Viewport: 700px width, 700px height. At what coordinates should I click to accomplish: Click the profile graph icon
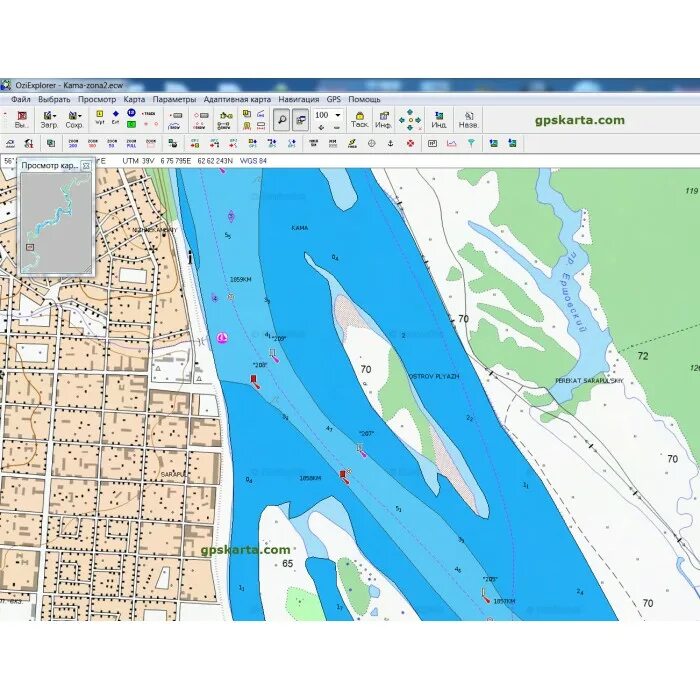[x=452, y=143]
